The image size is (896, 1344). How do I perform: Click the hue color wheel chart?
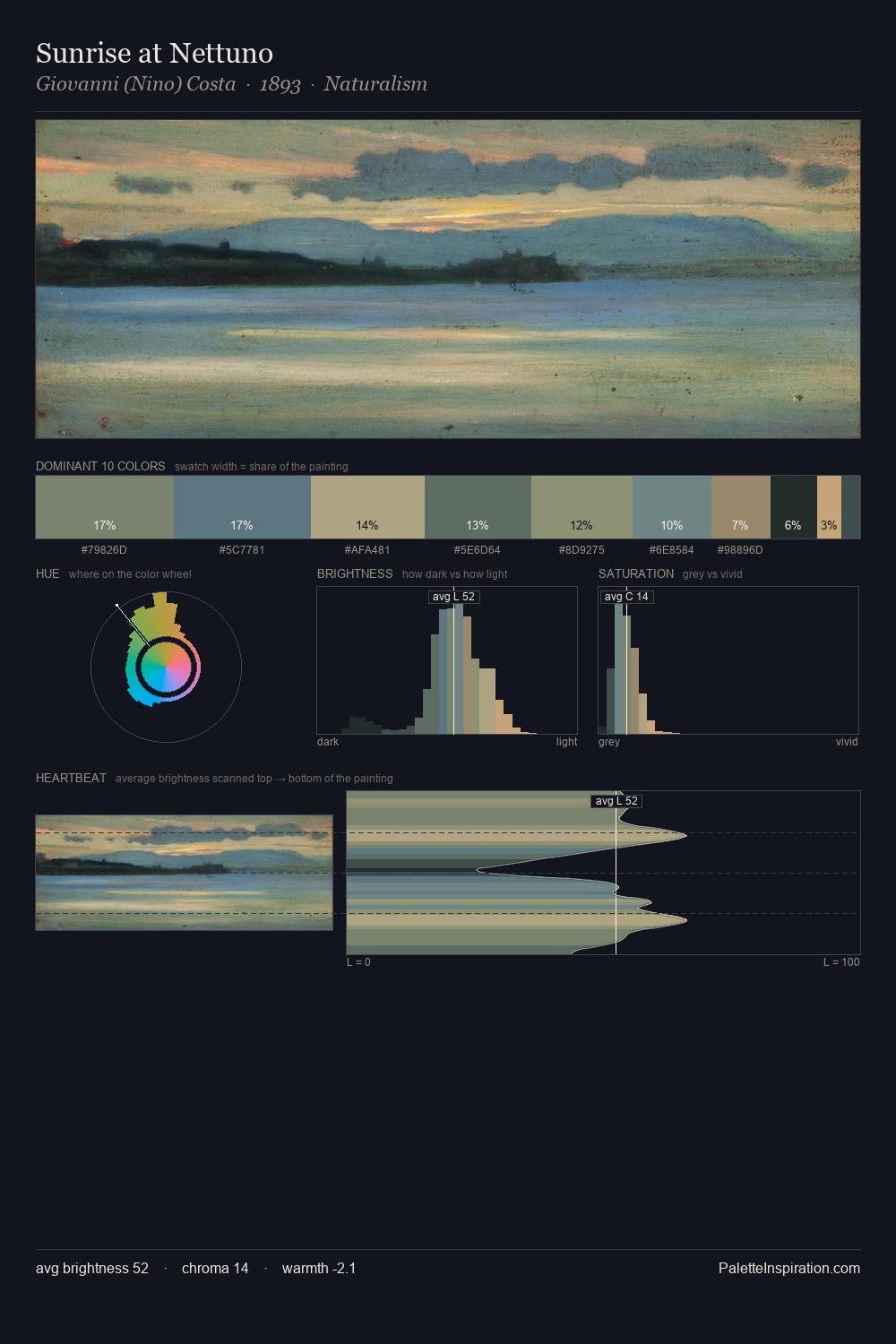(x=166, y=667)
